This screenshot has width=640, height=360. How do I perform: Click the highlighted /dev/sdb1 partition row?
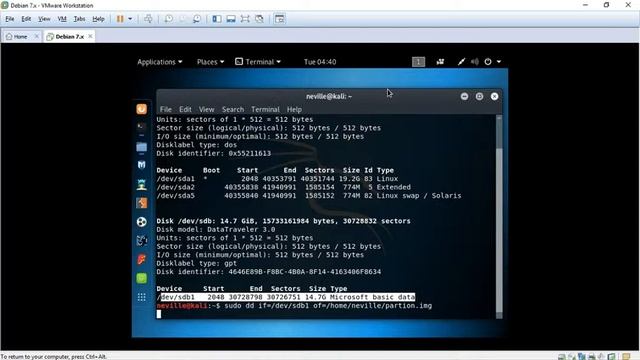[286, 297]
